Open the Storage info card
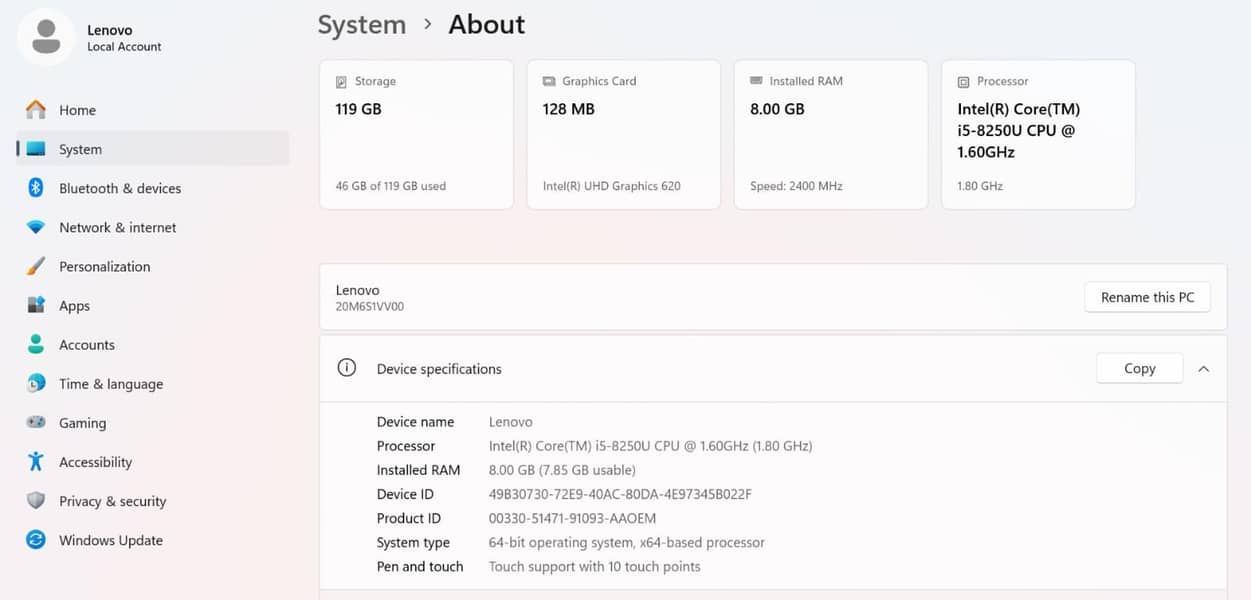The image size is (1251, 600). coord(416,134)
